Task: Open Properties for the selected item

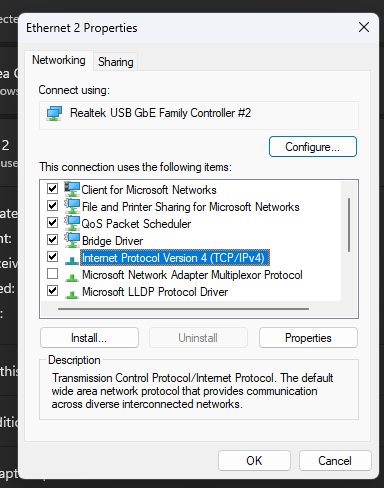Action: coord(308,338)
